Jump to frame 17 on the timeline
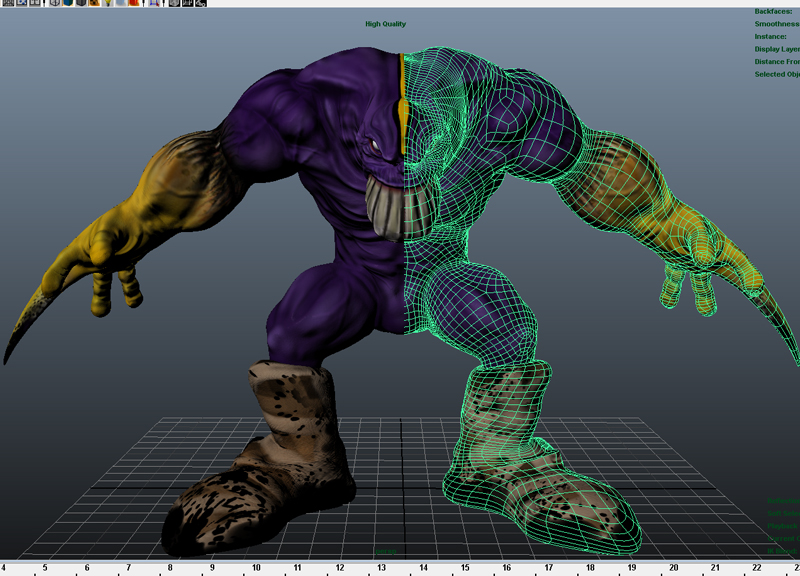 (x=548, y=568)
